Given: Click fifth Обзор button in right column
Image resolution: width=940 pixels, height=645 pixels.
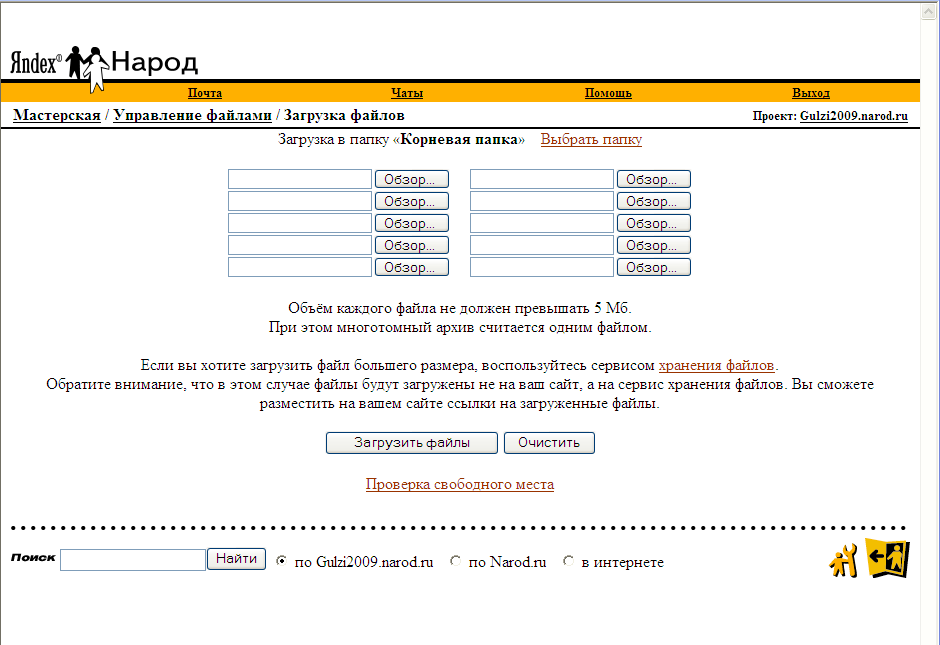Looking at the screenshot, I should click(x=654, y=267).
